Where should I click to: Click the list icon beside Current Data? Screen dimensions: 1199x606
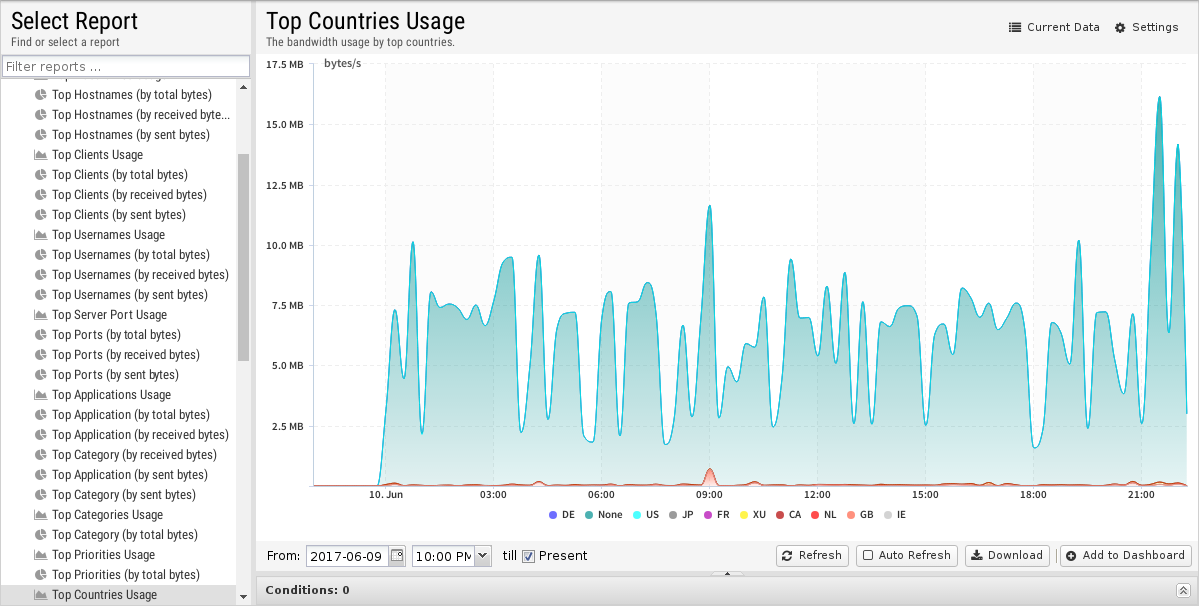click(1015, 28)
